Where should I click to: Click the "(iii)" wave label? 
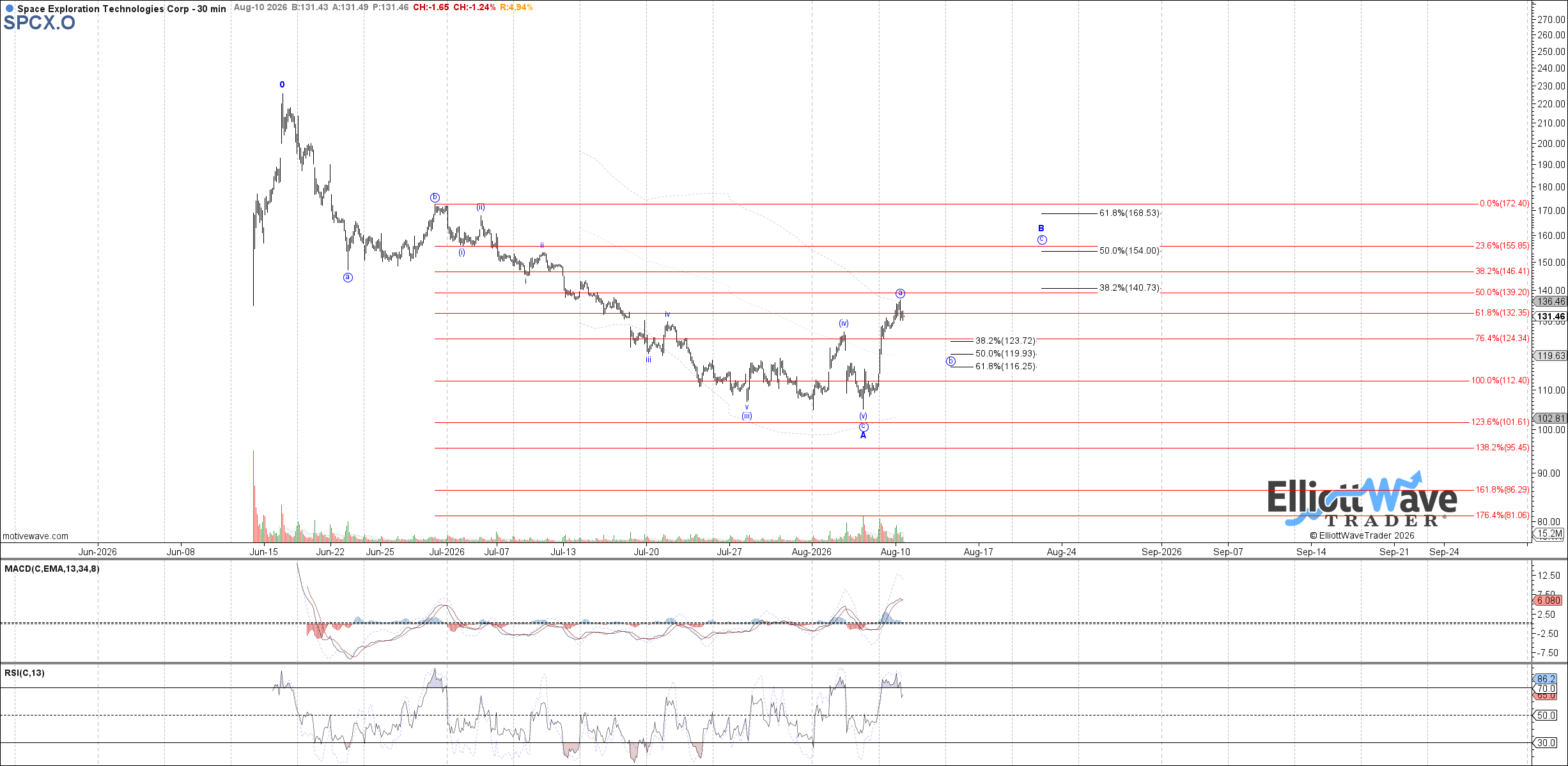747,416
